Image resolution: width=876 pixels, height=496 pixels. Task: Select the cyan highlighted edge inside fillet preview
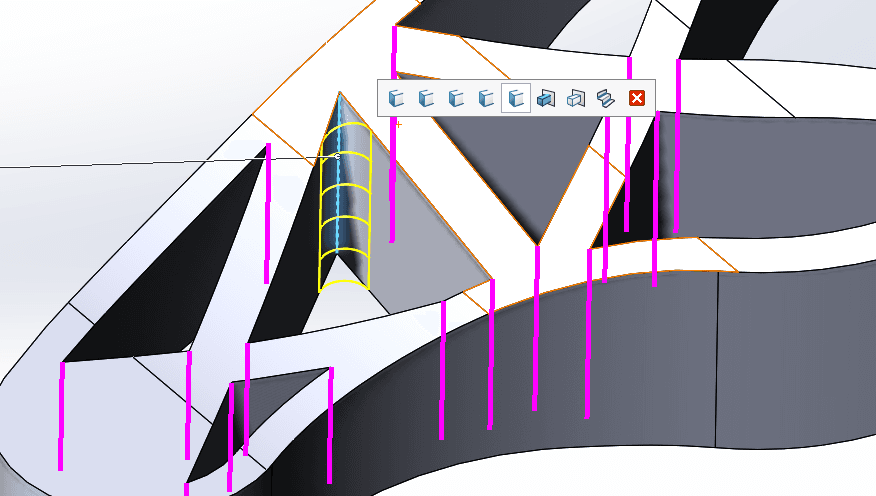click(338, 220)
